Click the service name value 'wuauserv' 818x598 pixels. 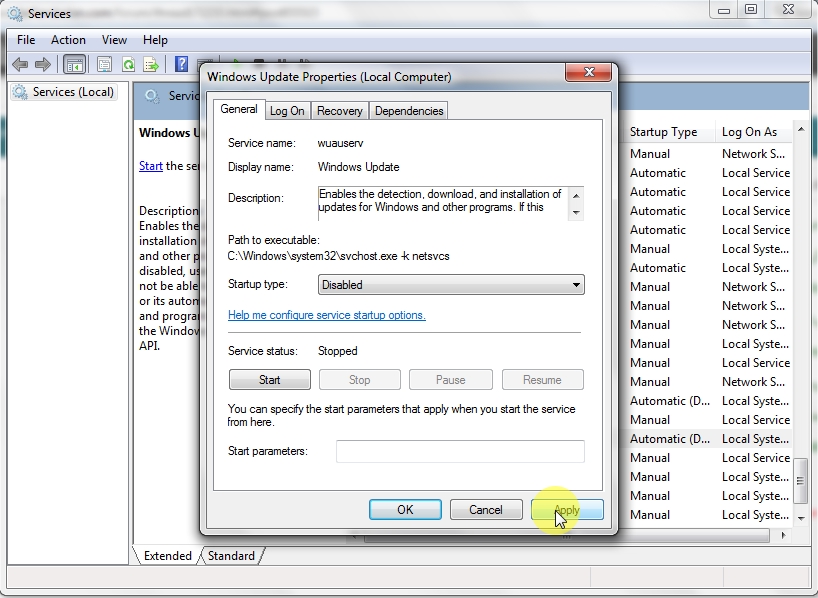tap(341, 143)
